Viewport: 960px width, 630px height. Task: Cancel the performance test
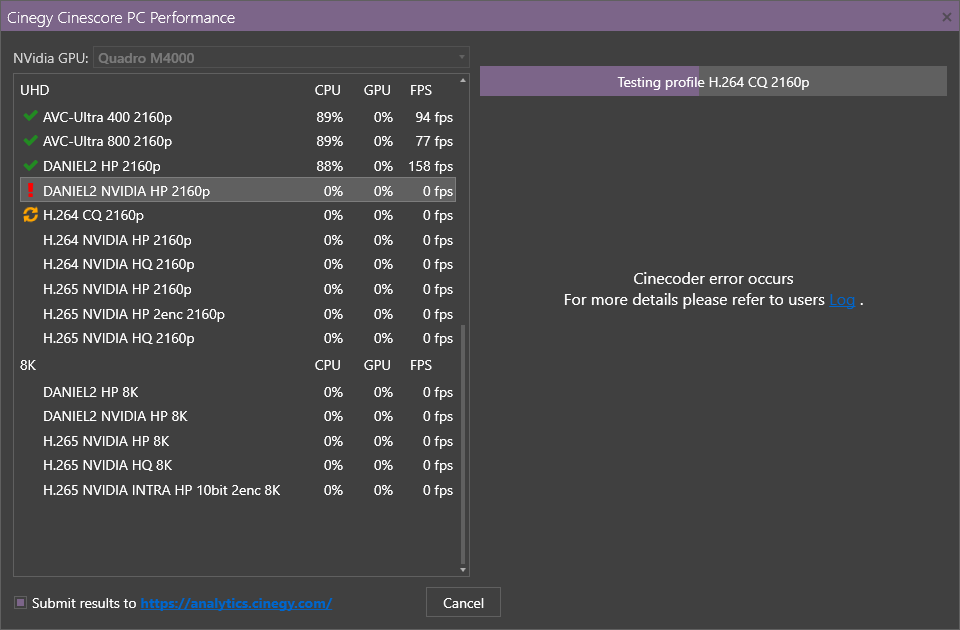[463, 602]
